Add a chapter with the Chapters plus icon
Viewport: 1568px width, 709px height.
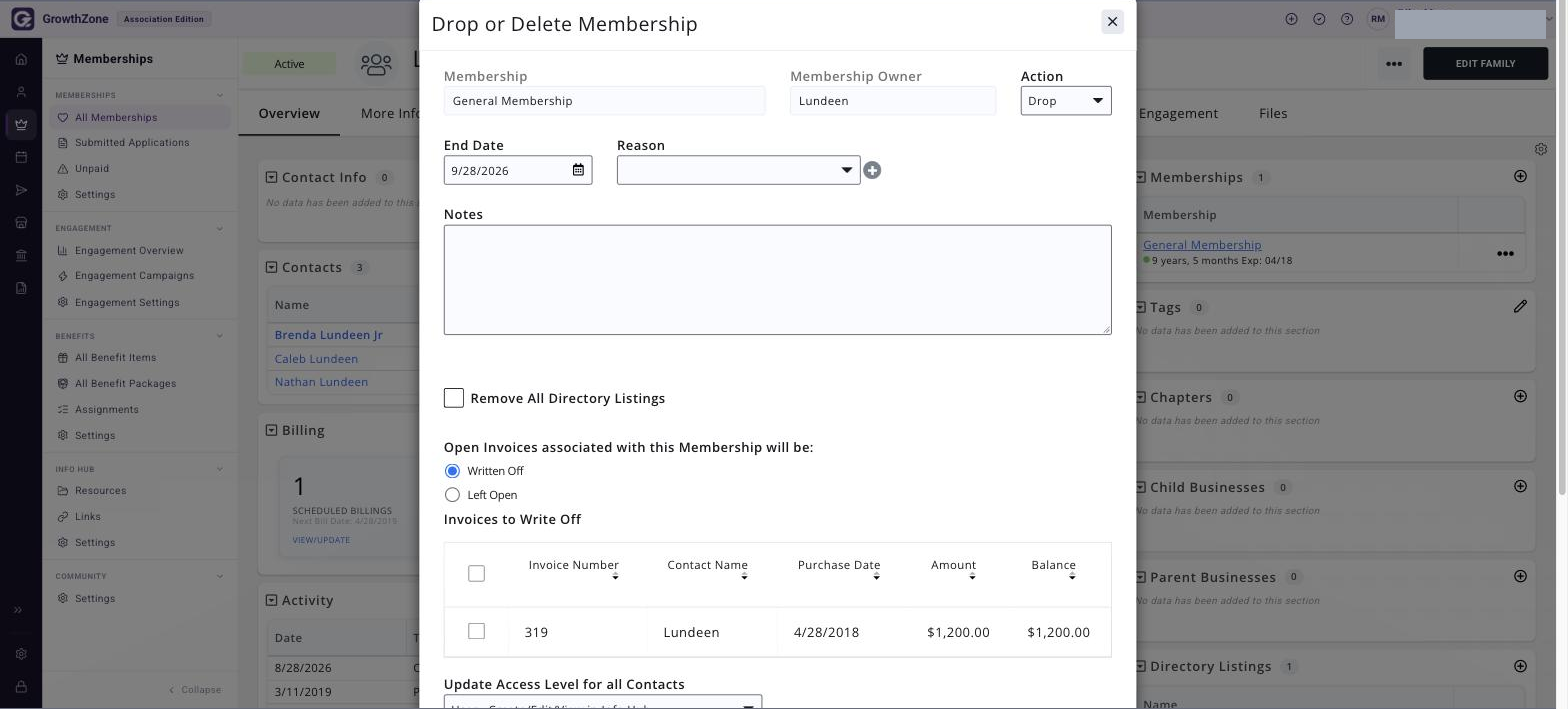point(1520,396)
